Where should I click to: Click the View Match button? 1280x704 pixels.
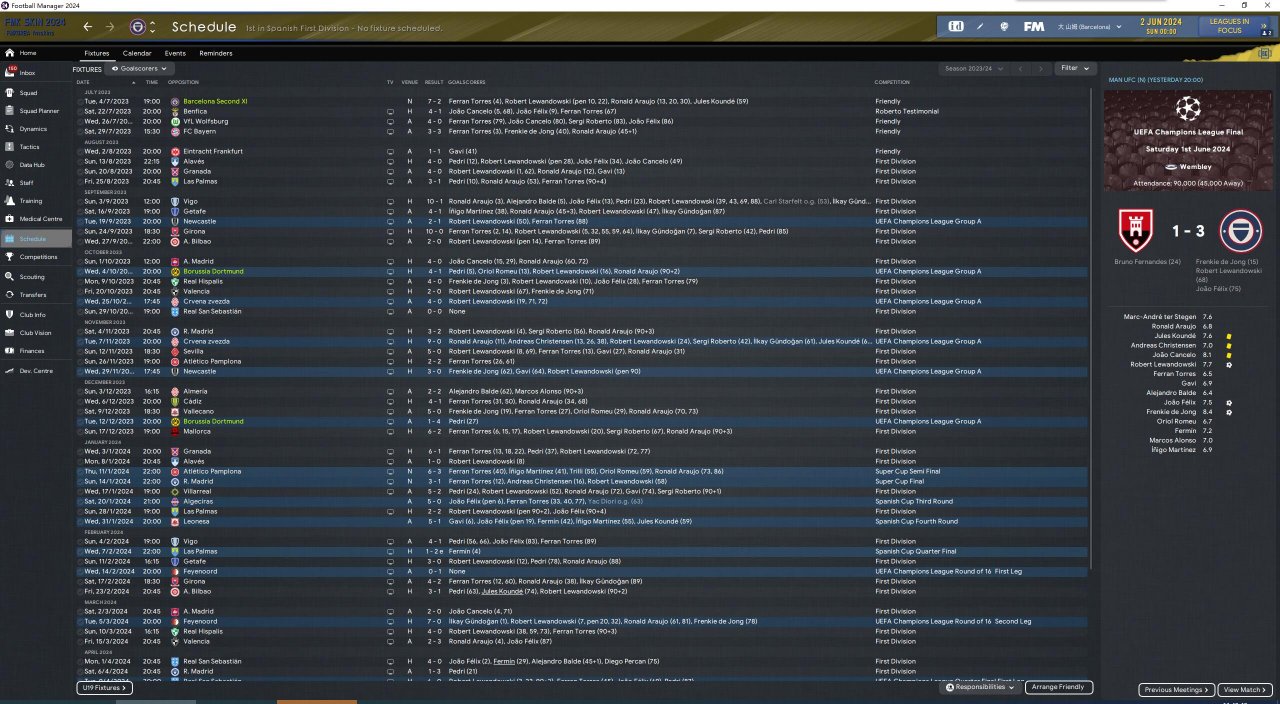coord(1246,690)
